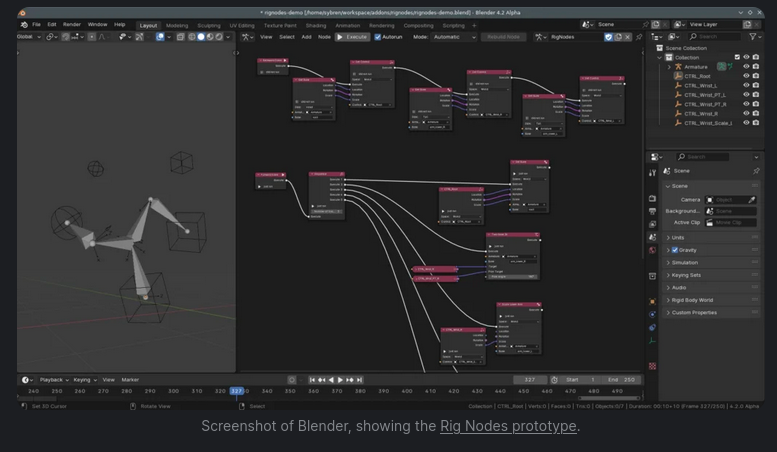Pick a camera object with the eyedropper

(752, 200)
